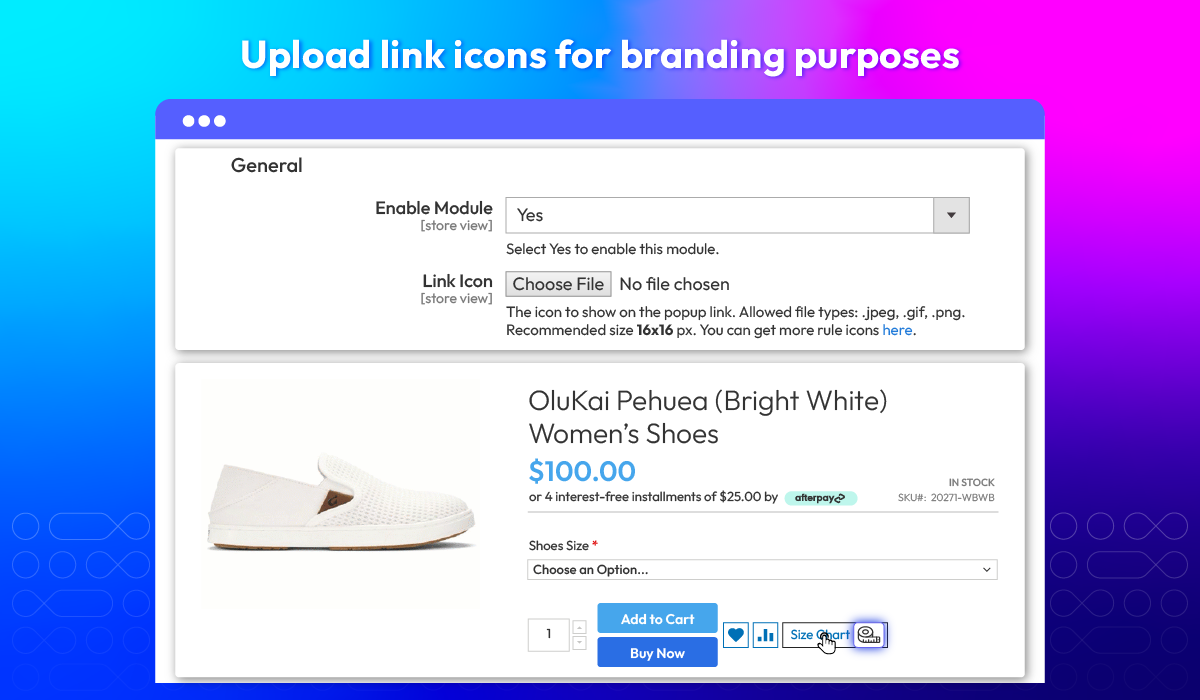
Task: Click the first white dot in window header
Action: [189, 121]
